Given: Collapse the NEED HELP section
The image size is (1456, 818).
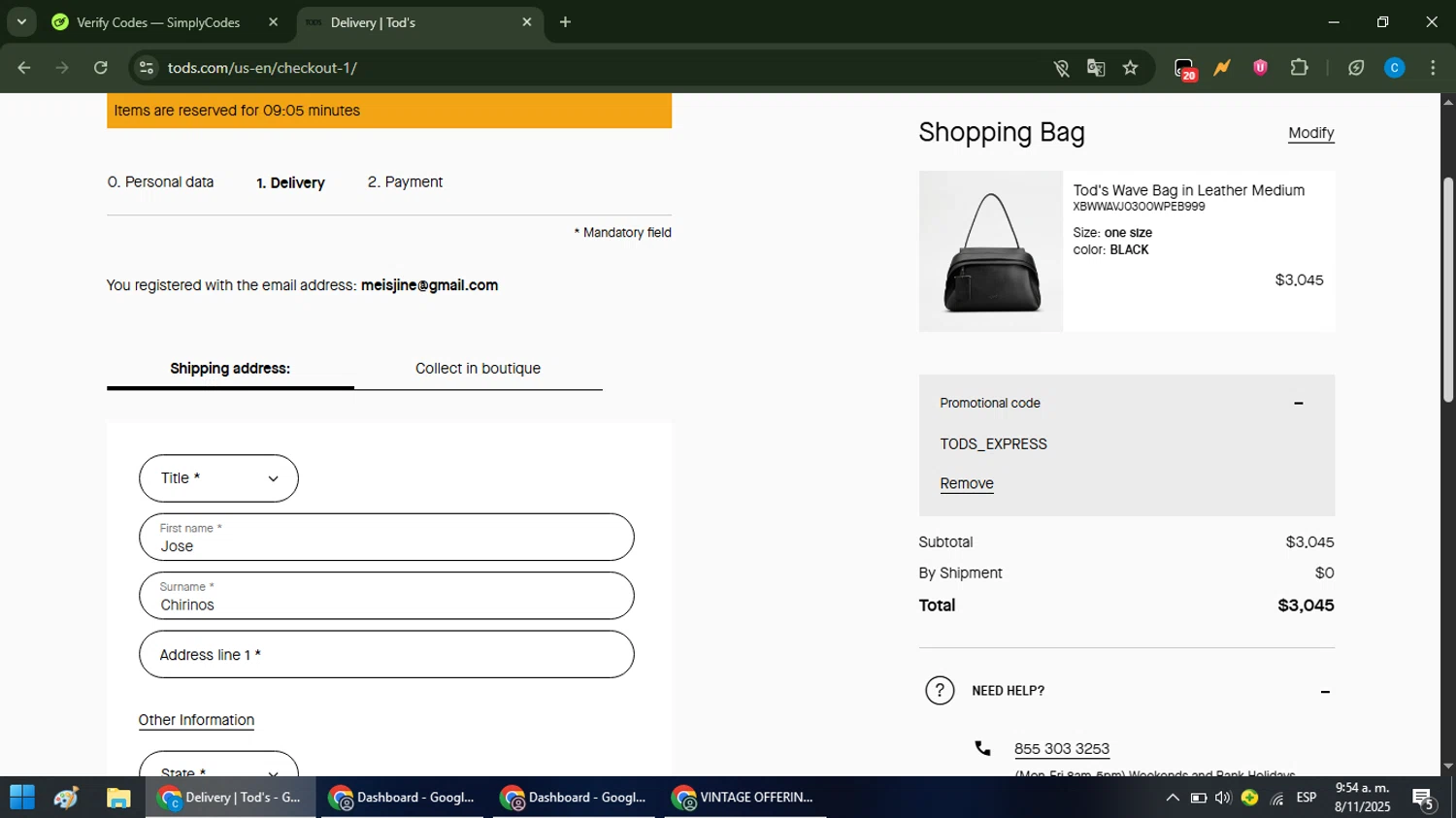Looking at the screenshot, I should pyautogui.click(x=1325, y=692).
